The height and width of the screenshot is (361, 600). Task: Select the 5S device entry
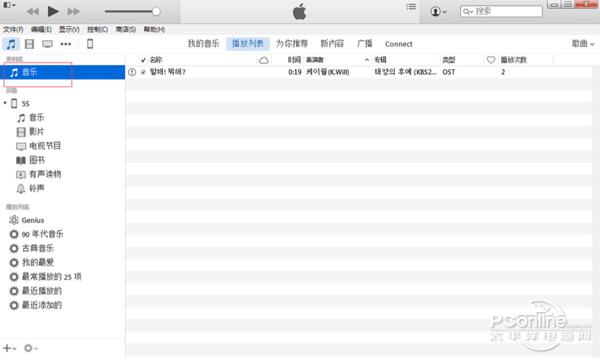point(25,103)
